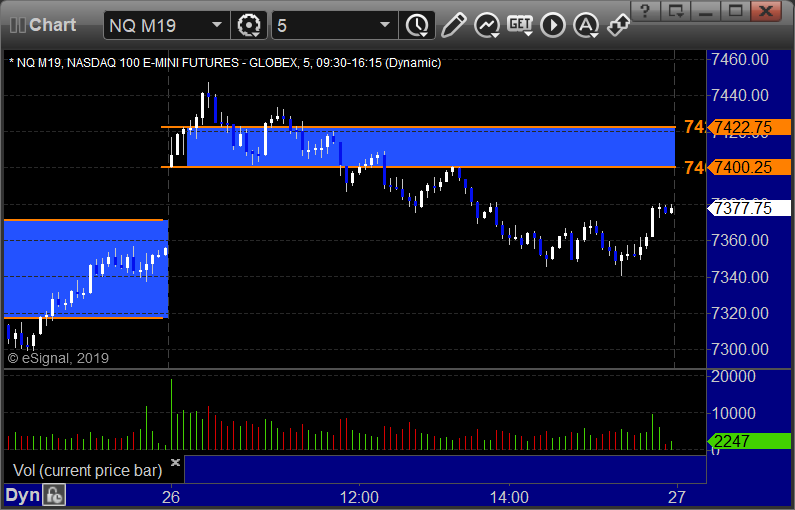Image resolution: width=795 pixels, height=510 pixels.
Task: Click the 26 date axis label
Action: click(x=171, y=497)
